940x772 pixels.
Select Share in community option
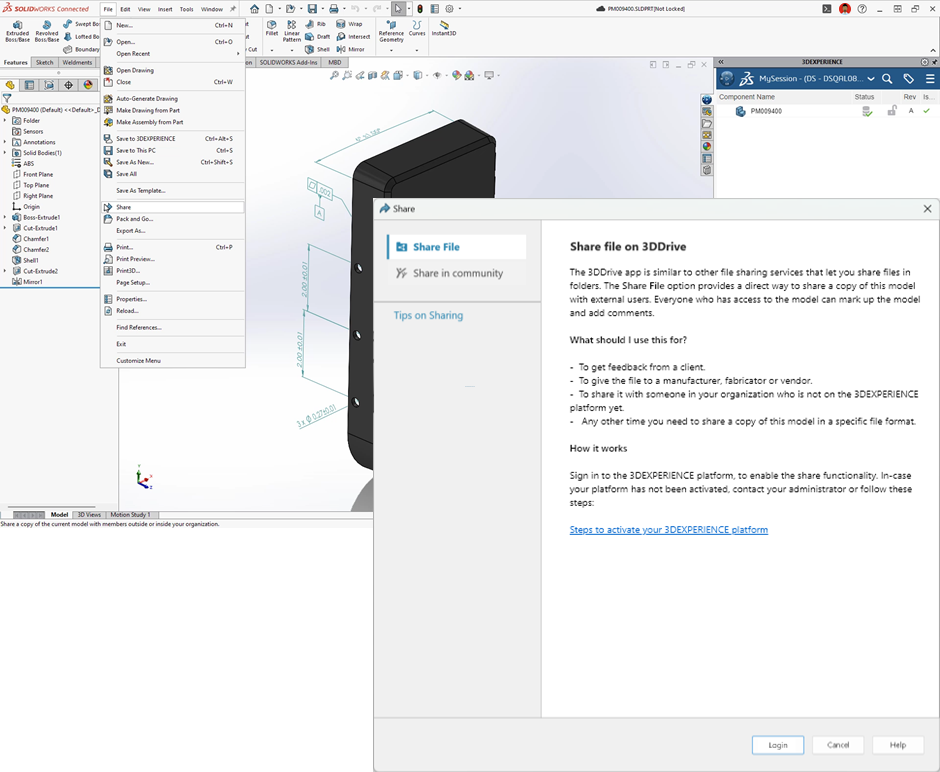click(x=457, y=273)
